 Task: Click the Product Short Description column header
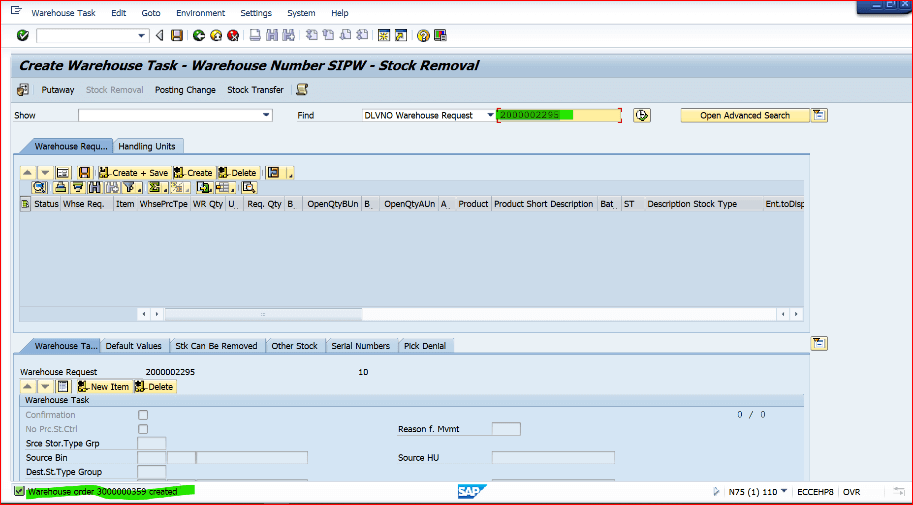click(x=544, y=204)
